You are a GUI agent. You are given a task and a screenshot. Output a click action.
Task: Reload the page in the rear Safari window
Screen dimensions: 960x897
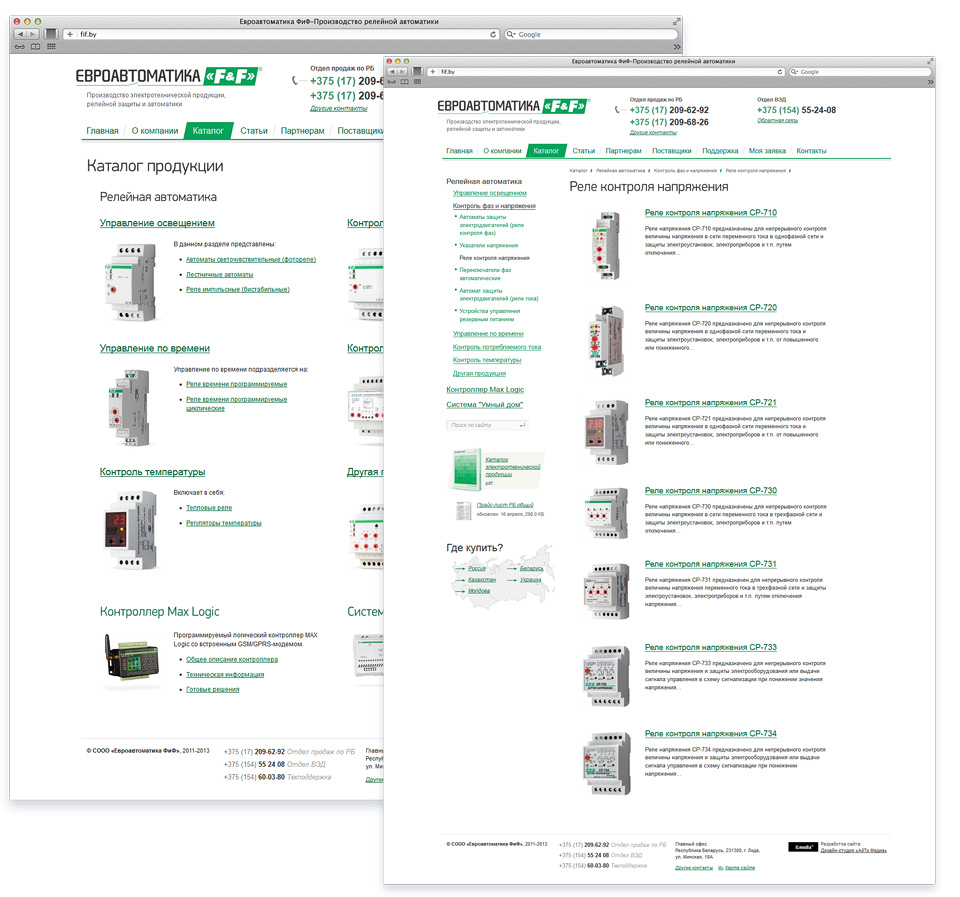[493, 34]
